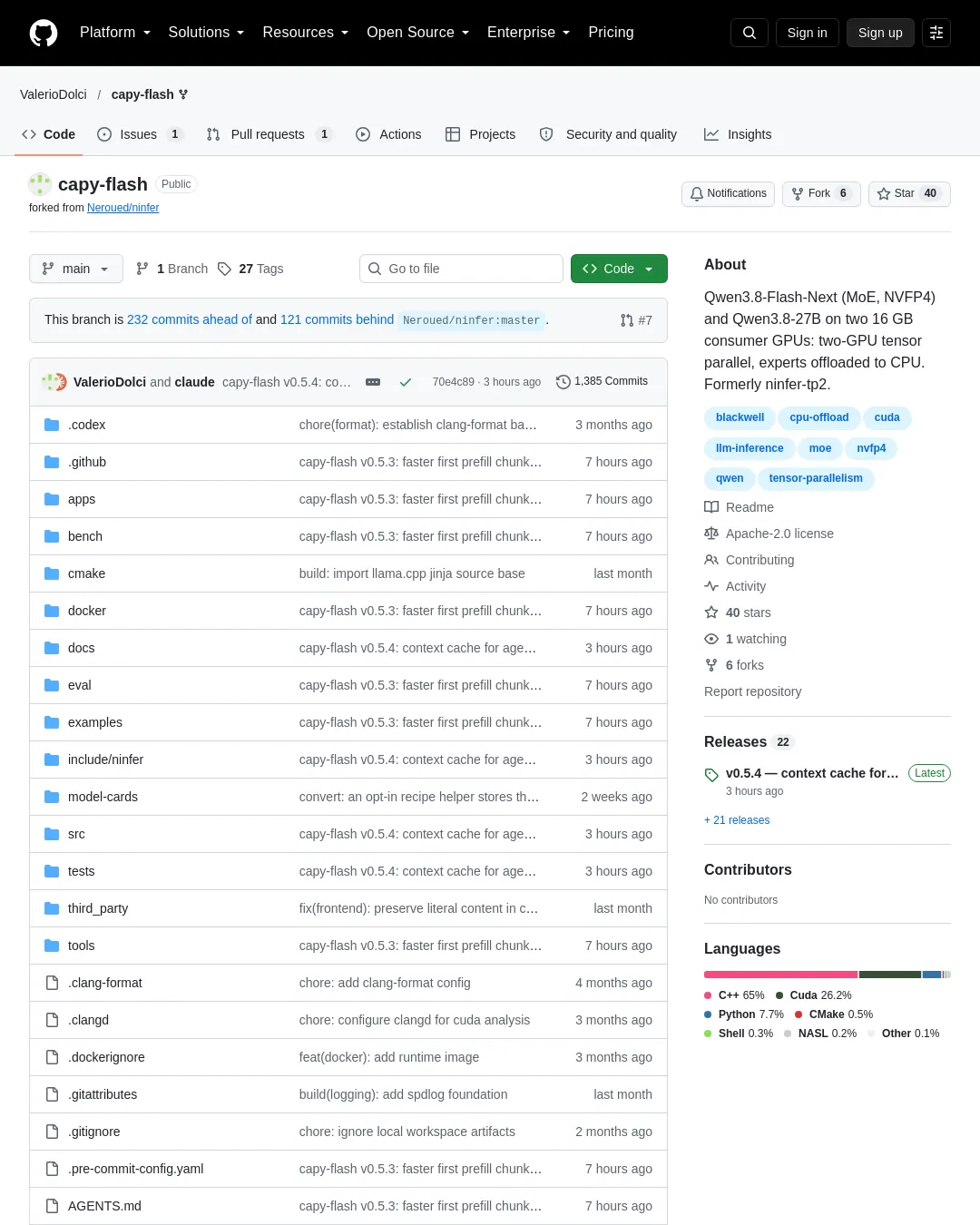Click the AGENTS.md file icon
The image size is (980, 1225).
(x=52, y=1206)
